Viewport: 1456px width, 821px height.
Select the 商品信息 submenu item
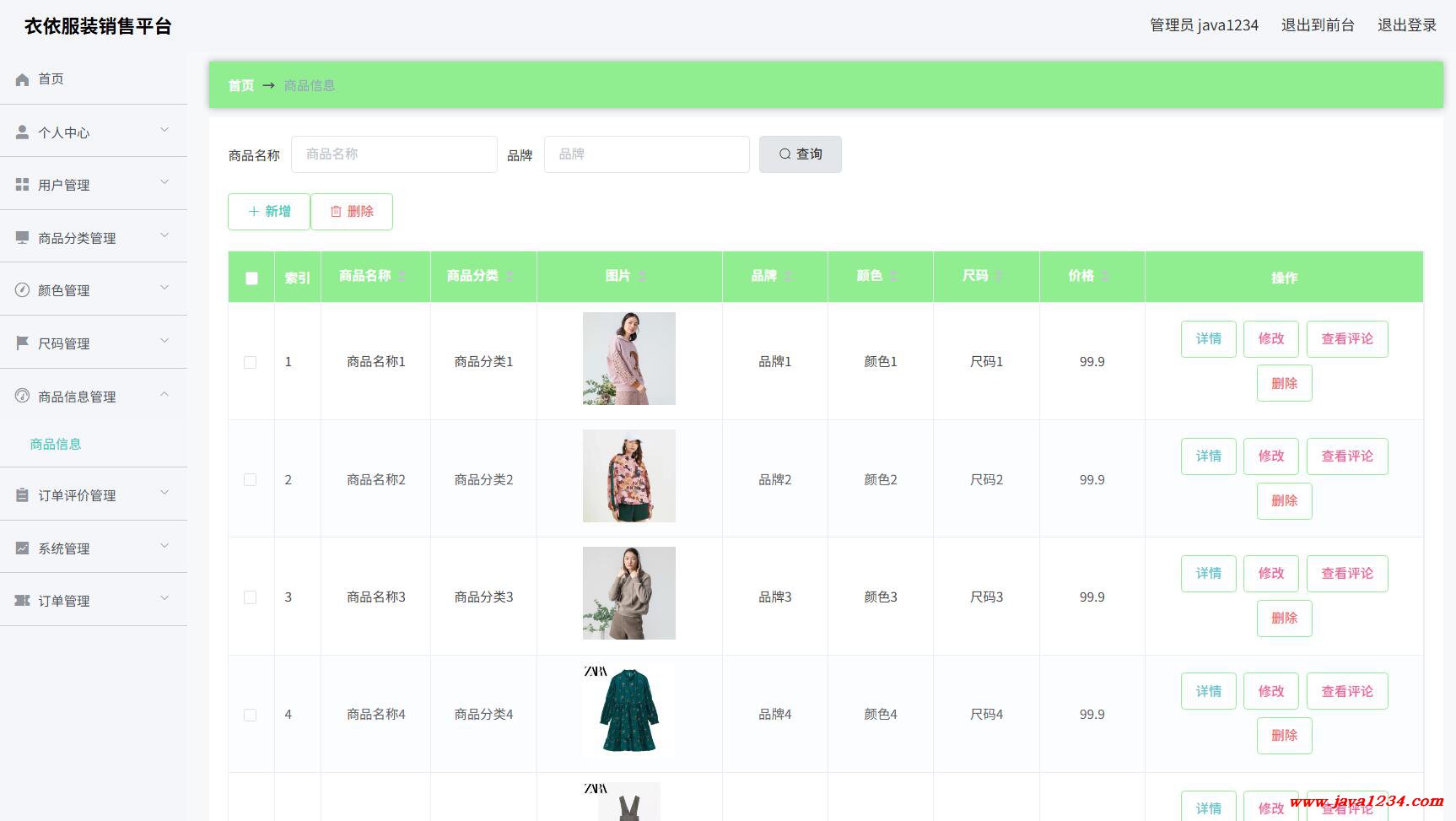tap(56, 444)
